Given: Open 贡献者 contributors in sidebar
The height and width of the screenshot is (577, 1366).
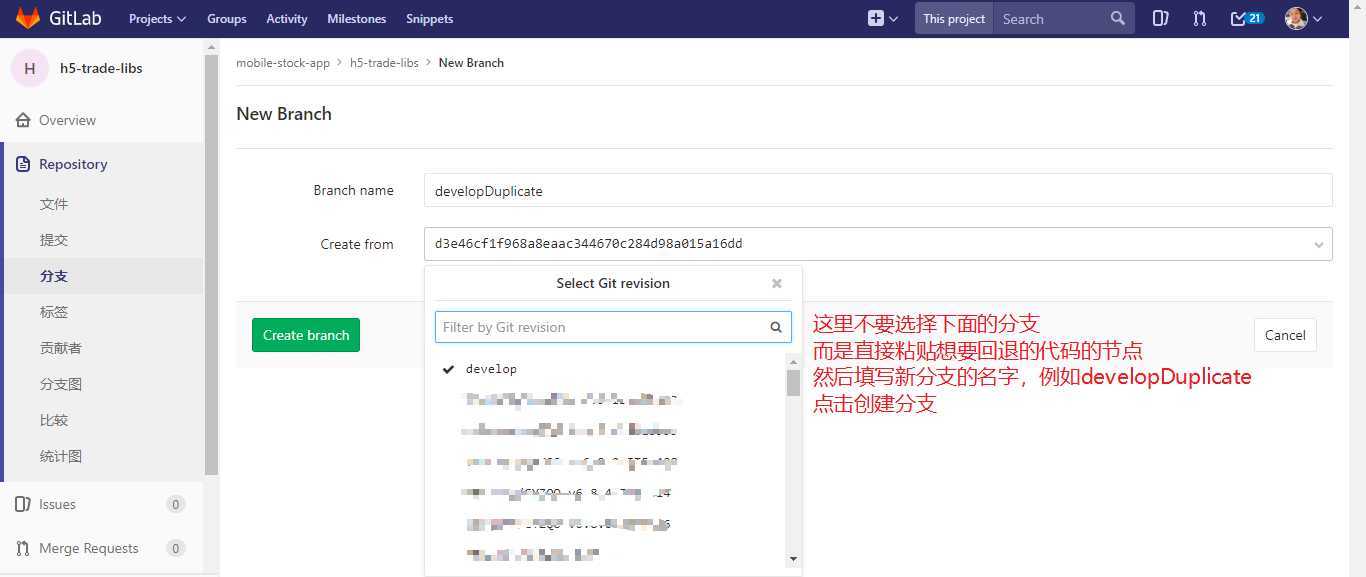Looking at the screenshot, I should [x=61, y=348].
